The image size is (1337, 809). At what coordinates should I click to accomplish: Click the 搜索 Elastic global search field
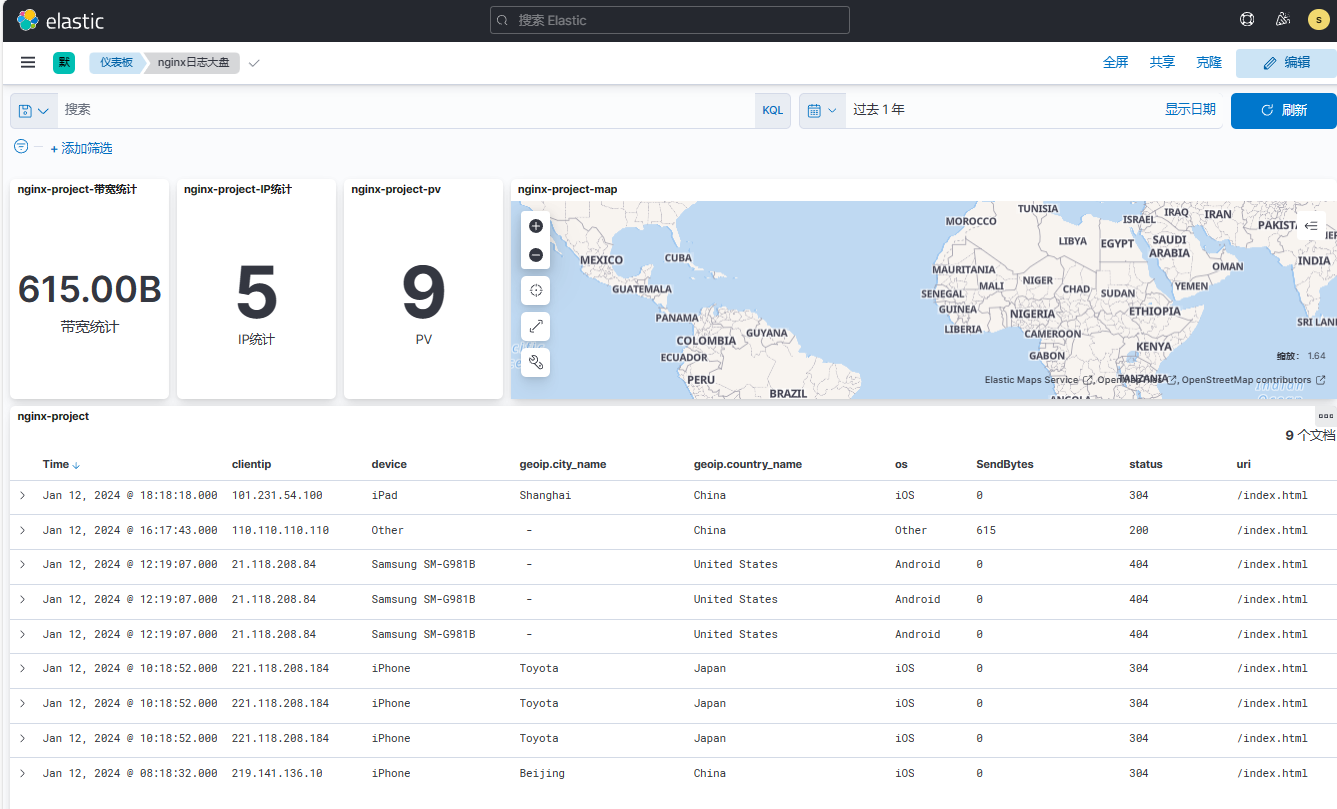[670, 20]
